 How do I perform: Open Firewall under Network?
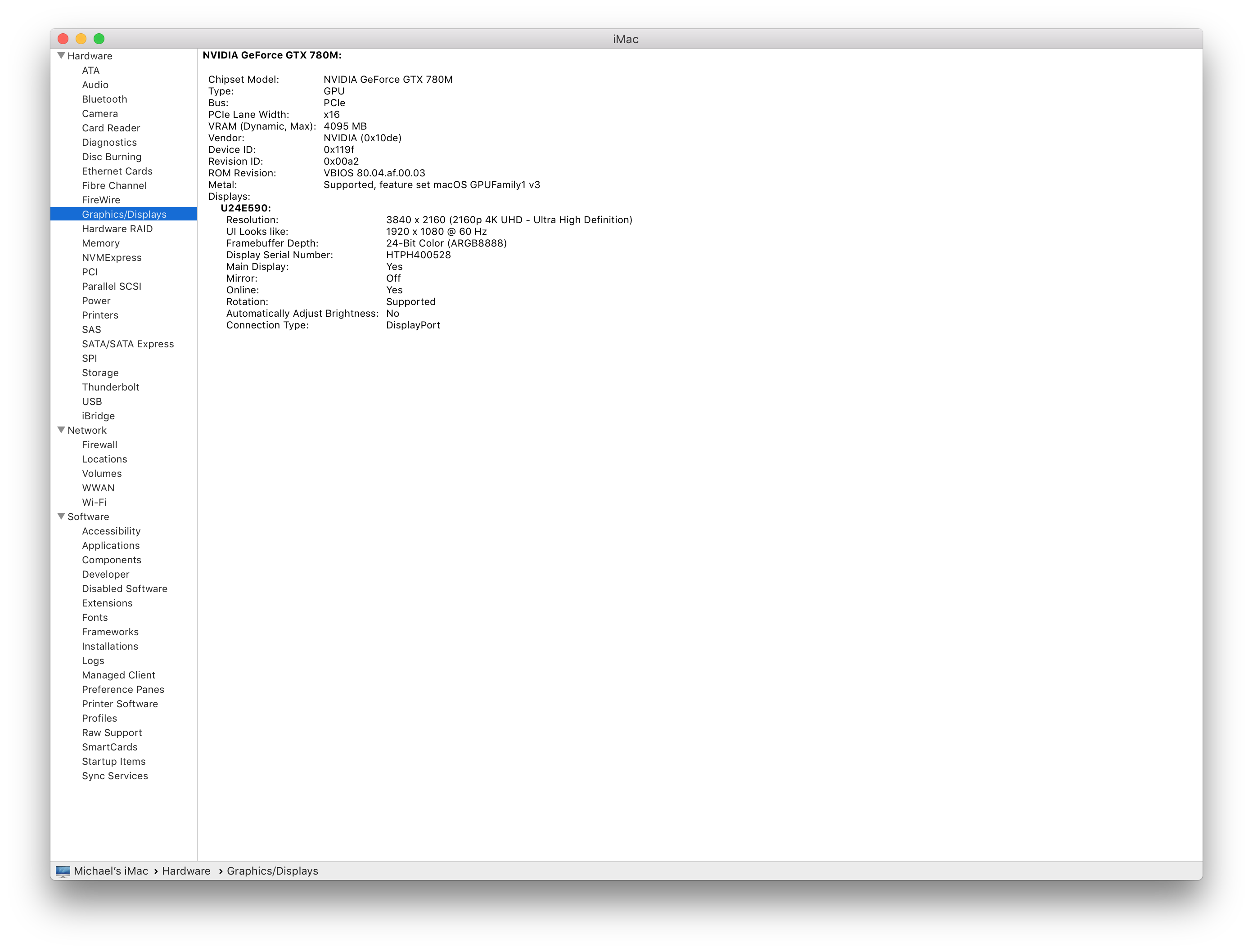click(100, 445)
